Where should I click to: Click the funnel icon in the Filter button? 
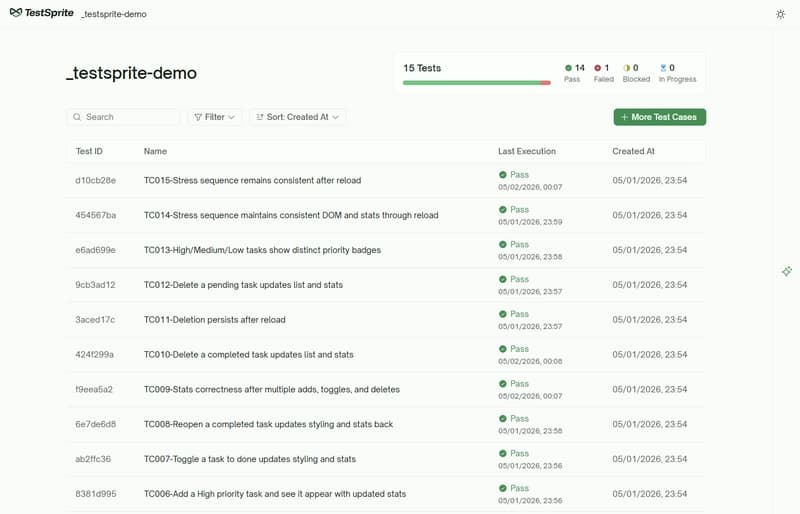click(x=198, y=117)
